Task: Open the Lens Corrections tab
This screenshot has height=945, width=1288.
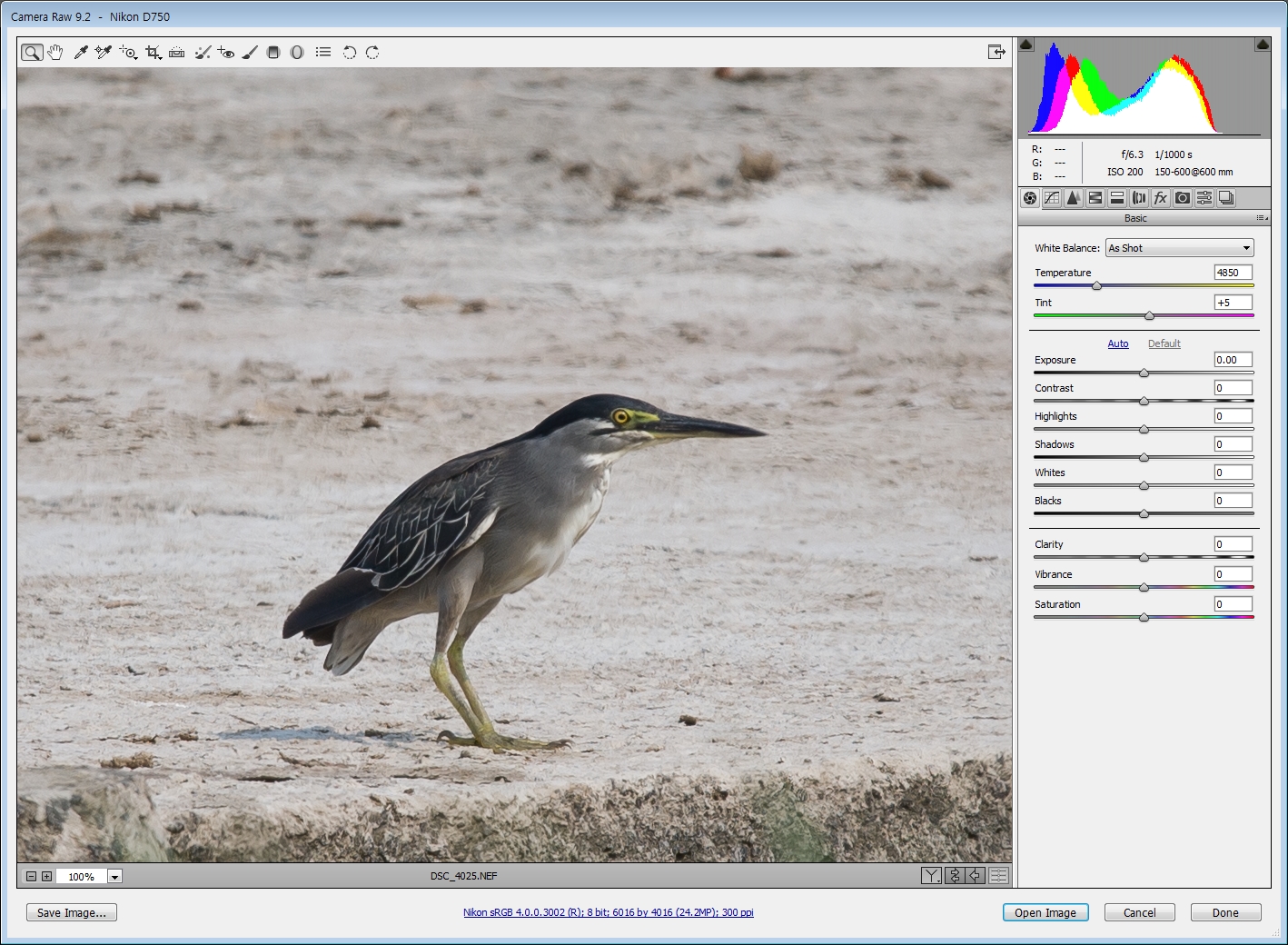Action: click(x=1139, y=198)
